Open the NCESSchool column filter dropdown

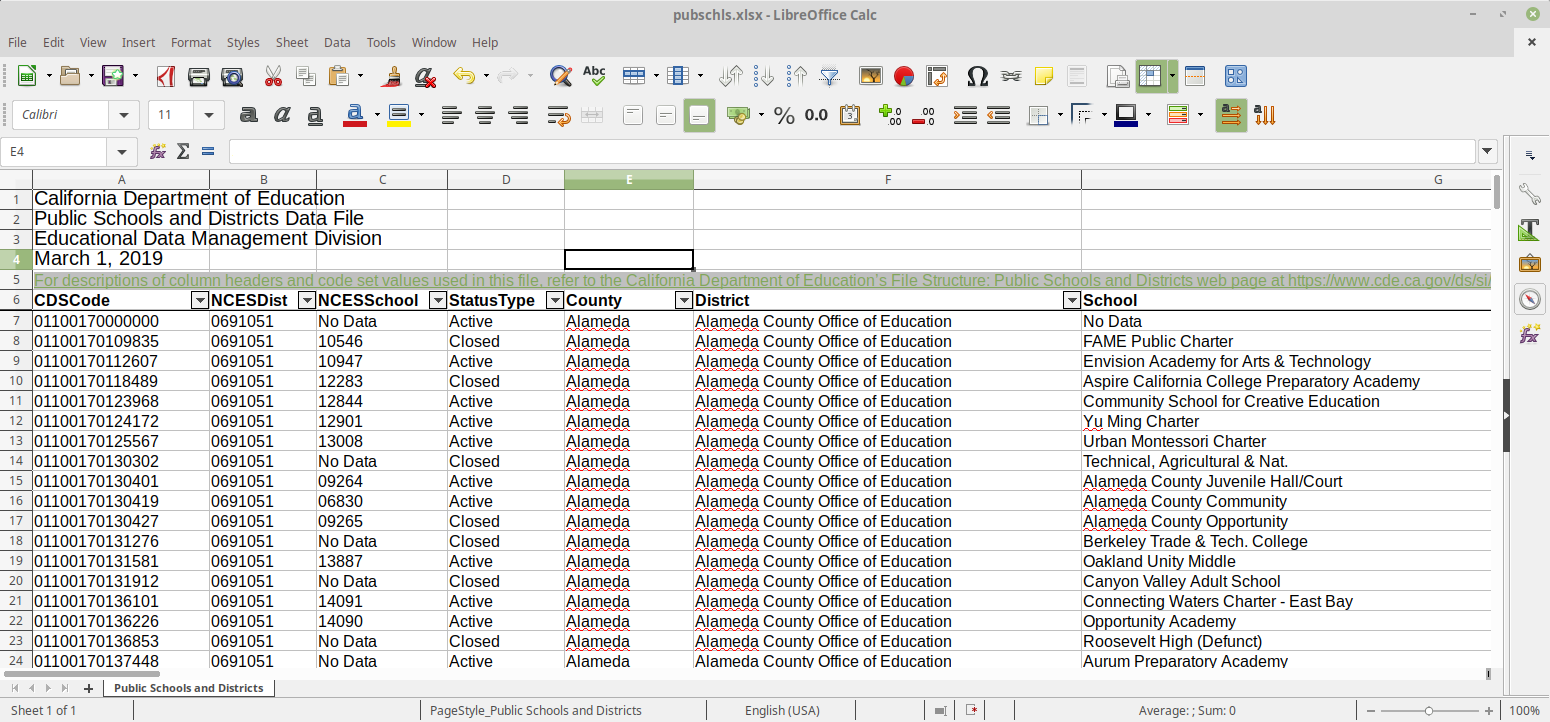[x=438, y=301]
